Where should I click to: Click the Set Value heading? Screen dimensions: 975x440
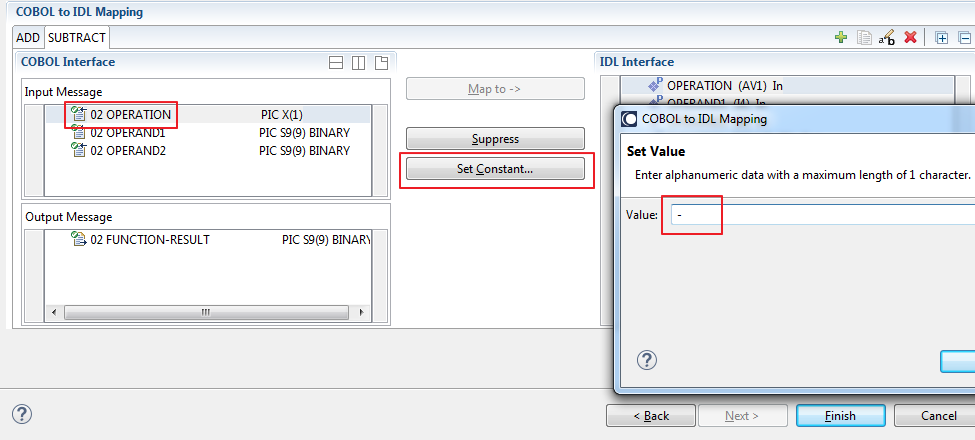tap(655, 152)
